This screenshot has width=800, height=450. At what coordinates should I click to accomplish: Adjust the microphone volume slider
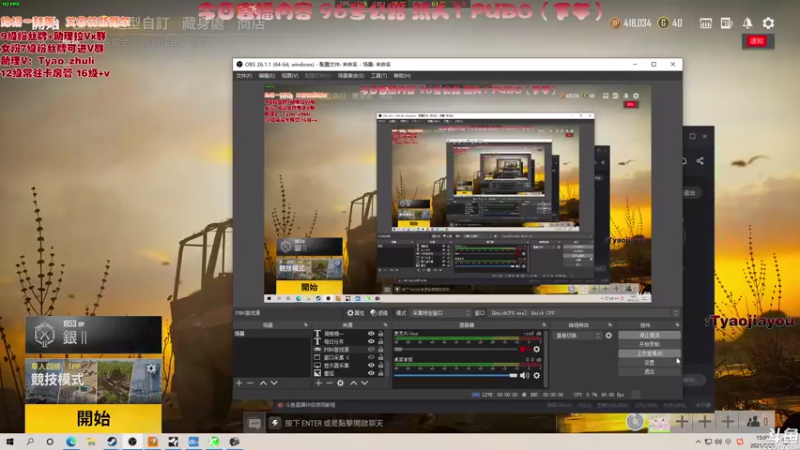click(456, 349)
